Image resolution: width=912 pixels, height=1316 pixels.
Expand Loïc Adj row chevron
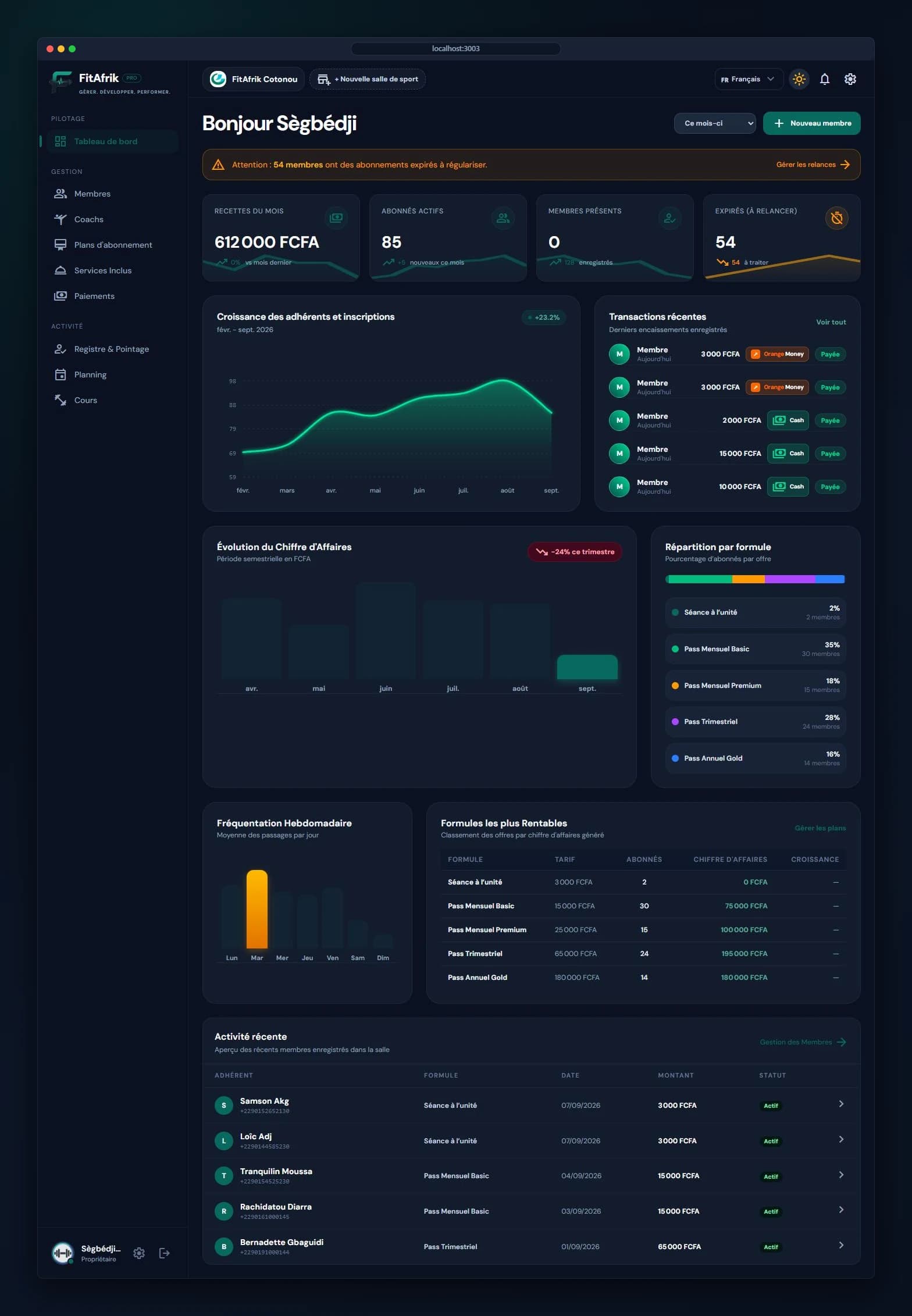[841, 1139]
